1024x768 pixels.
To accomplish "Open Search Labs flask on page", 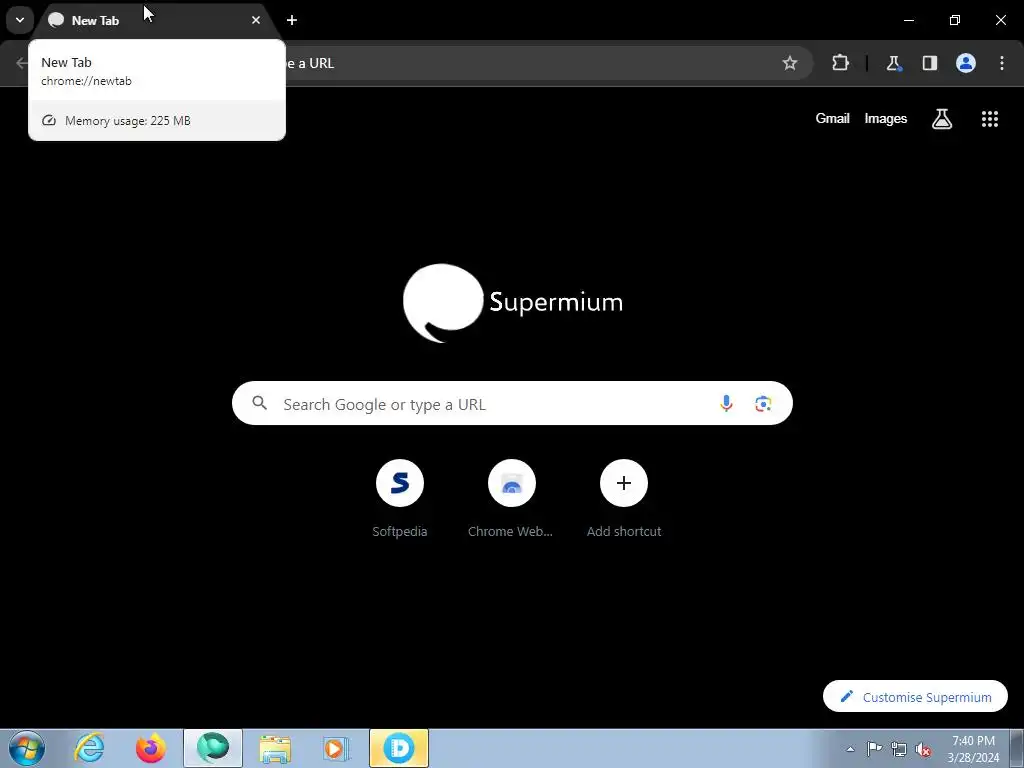I will 942,119.
